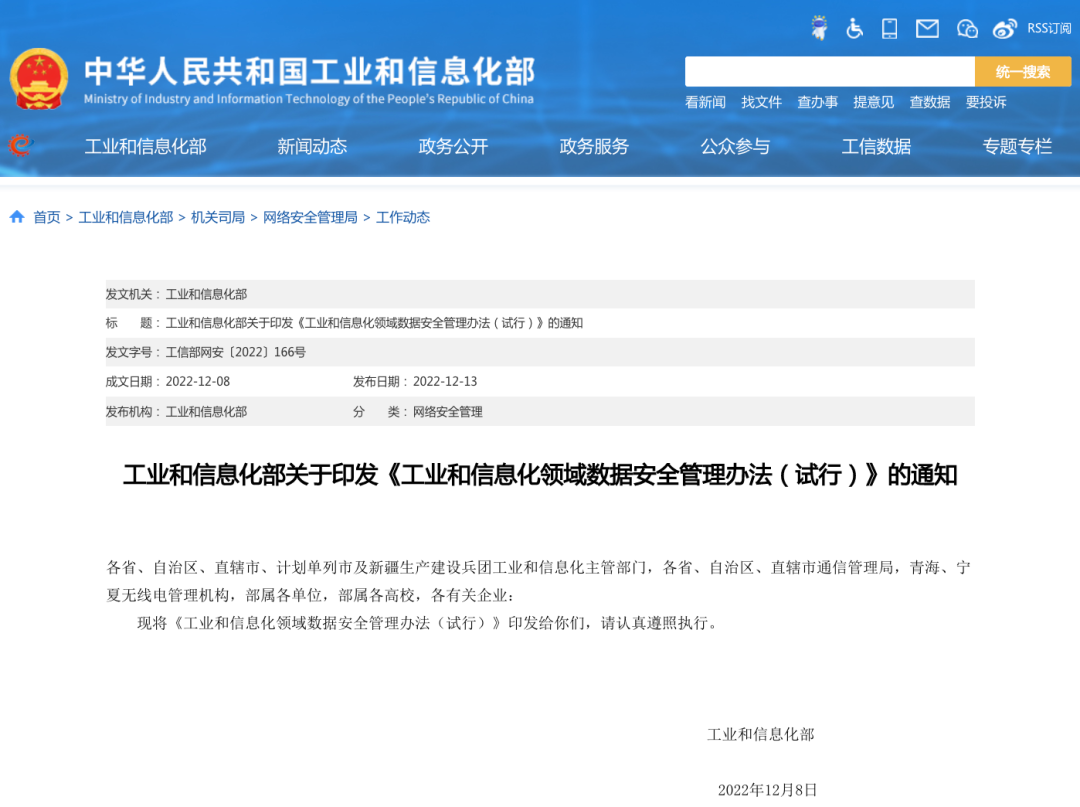
Task: Switch to the 新闻动态 navigation tab
Action: (x=311, y=146)
